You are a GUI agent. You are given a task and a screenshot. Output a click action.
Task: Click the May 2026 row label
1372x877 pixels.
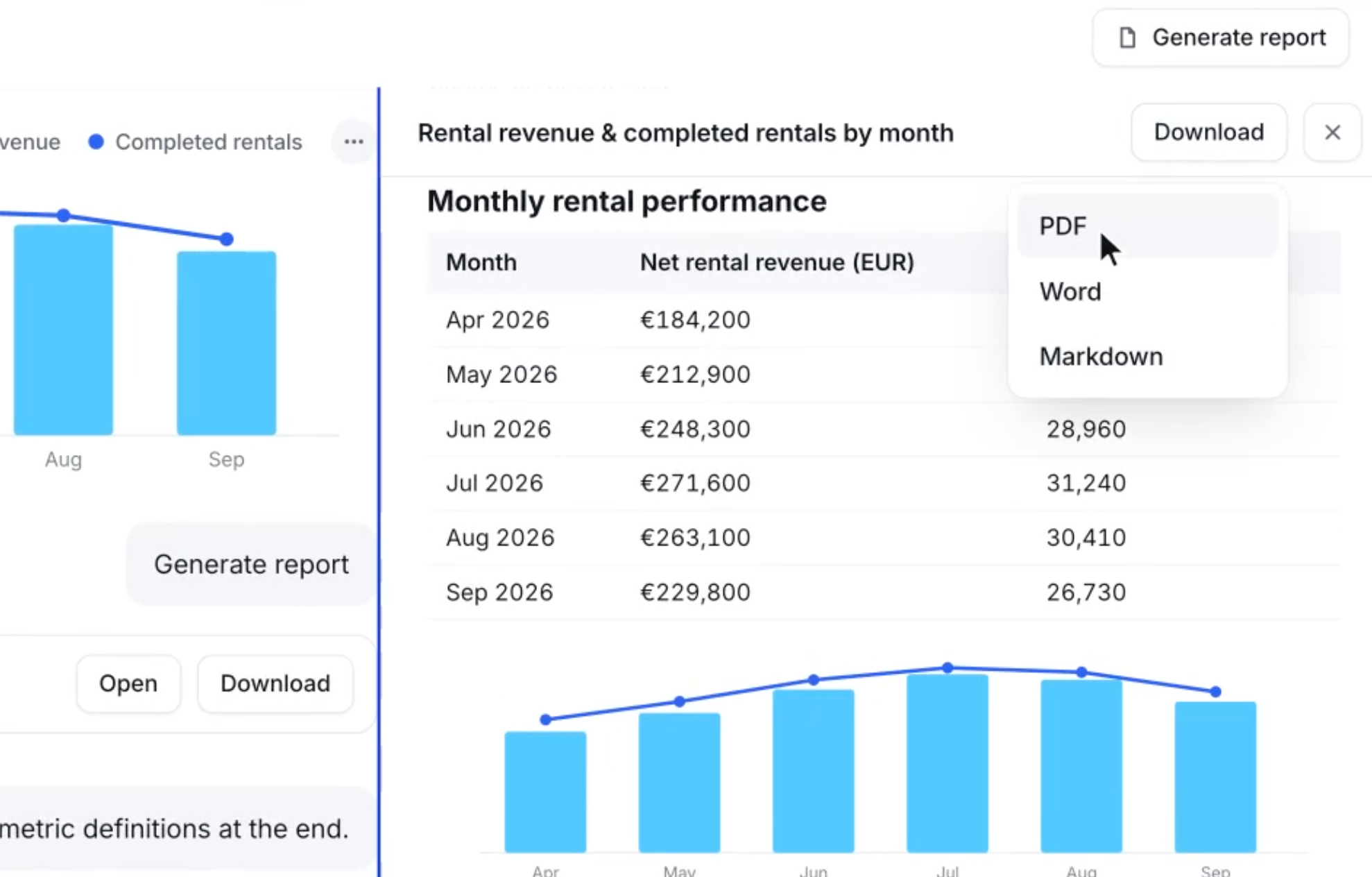pos(501,375)
